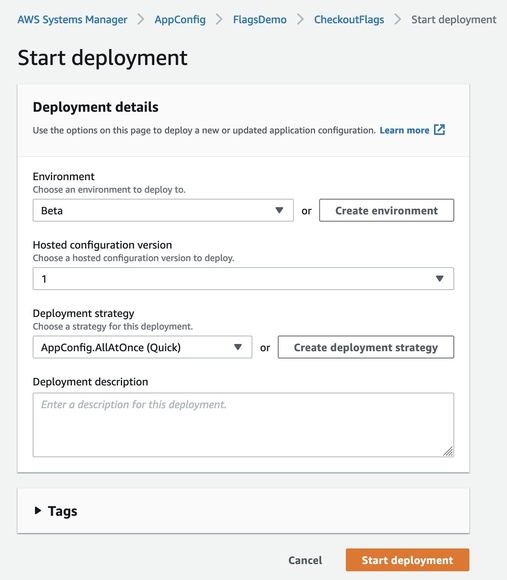The width and height of the screenshot is (507, 580).
Task: Click the Hosted configuration version arrow icon
Action: pyautogui.click(x=439, y=279)
